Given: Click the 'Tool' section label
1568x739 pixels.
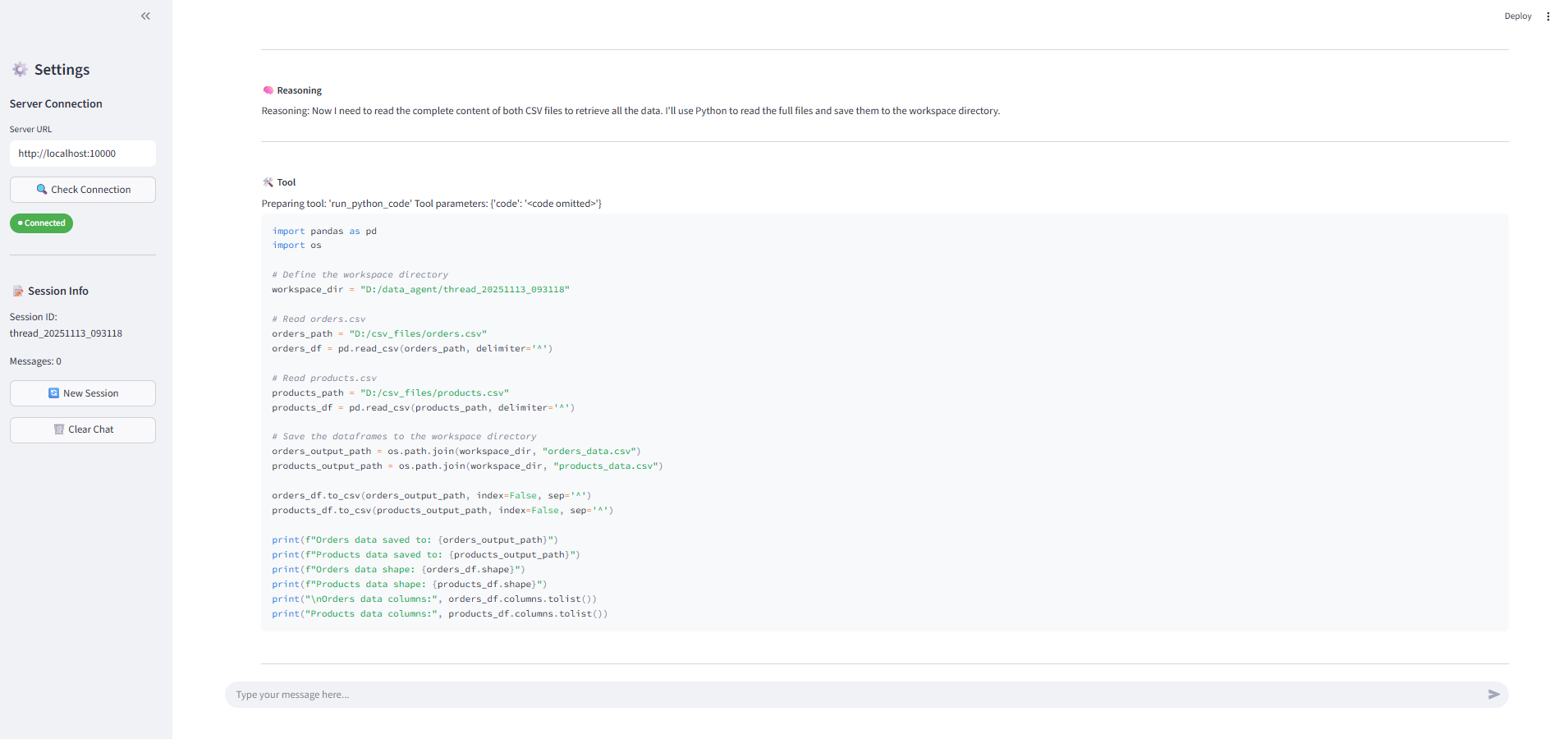Looking at the screenshot, I should (x=286, y=182).
